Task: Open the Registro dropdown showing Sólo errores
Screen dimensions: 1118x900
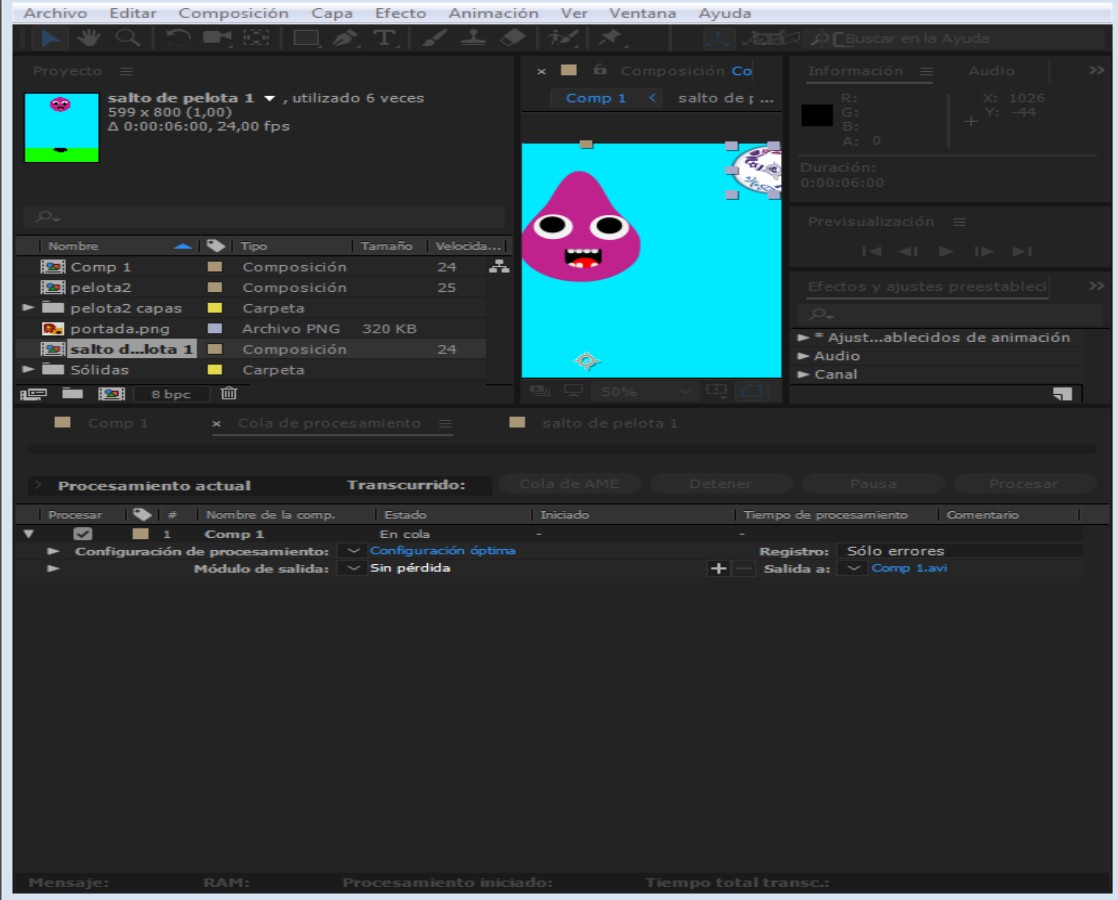Action: pyautogui.click(x=960, y=551)
